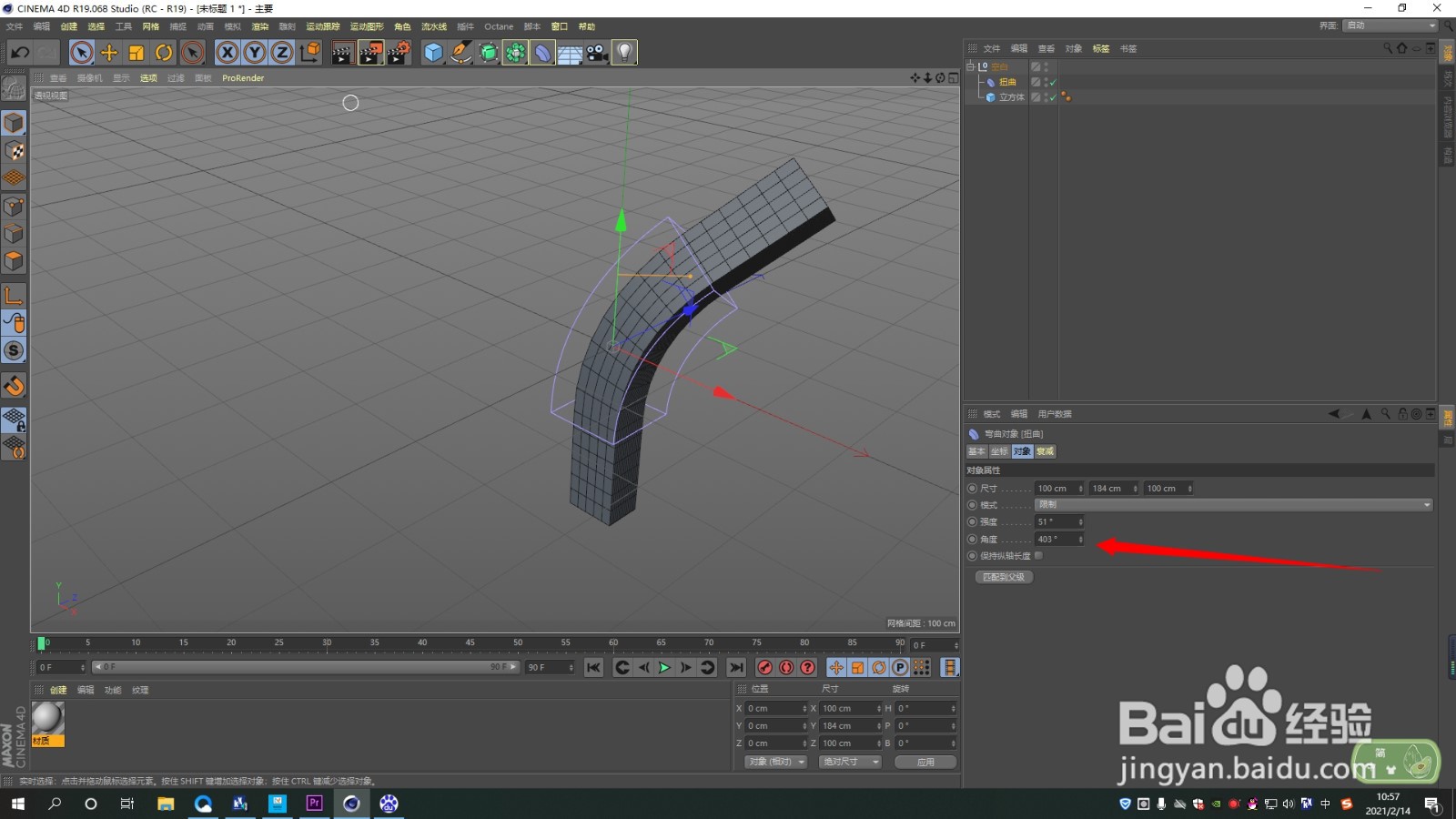Image resolution: width=1456 pixels, height=819 pixels.
Task: Open the 文件 menu in main menu bar
Action: pos(15,26)
